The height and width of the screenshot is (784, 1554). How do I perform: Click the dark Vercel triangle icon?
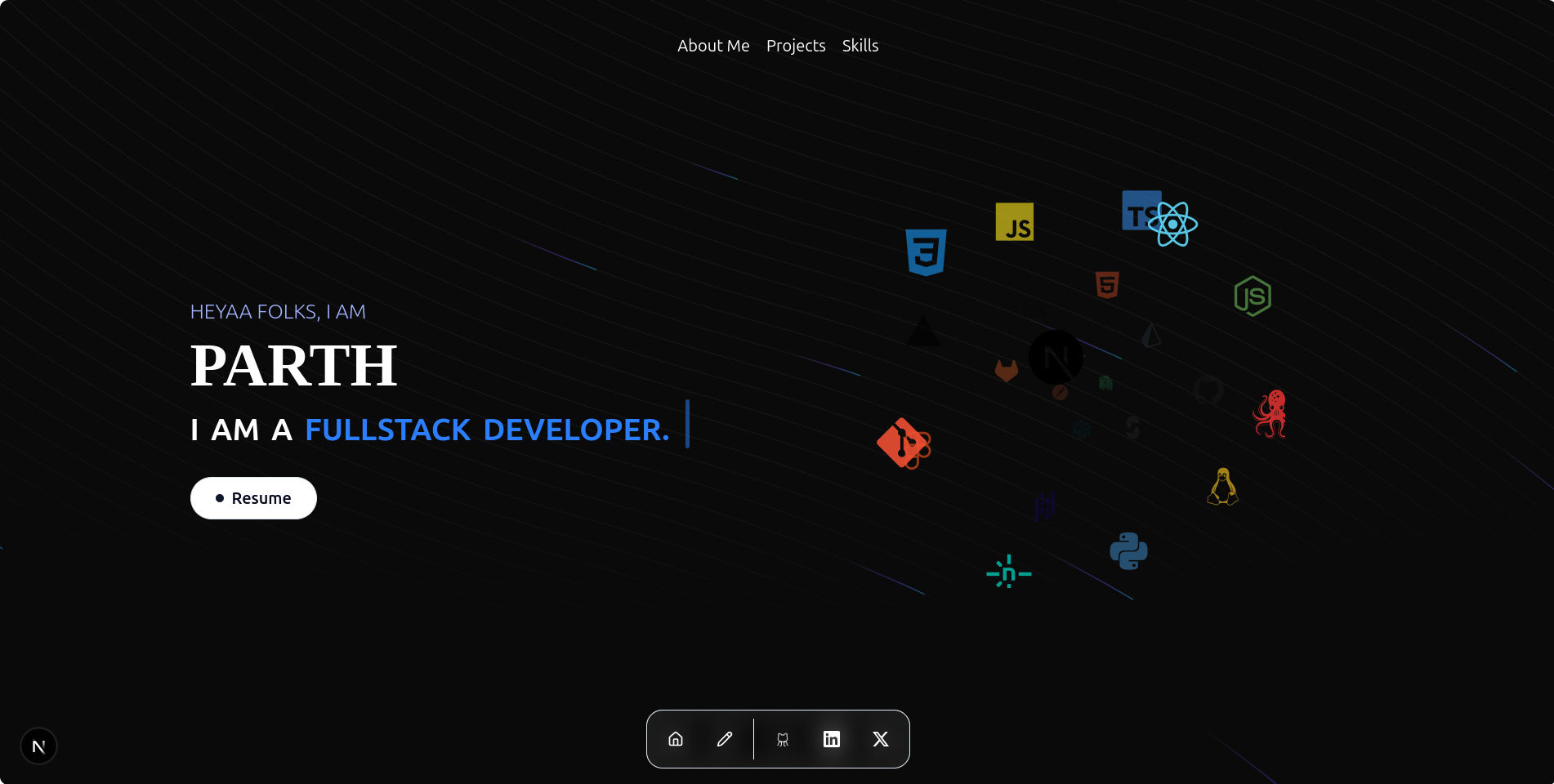(x=924, y=331)
